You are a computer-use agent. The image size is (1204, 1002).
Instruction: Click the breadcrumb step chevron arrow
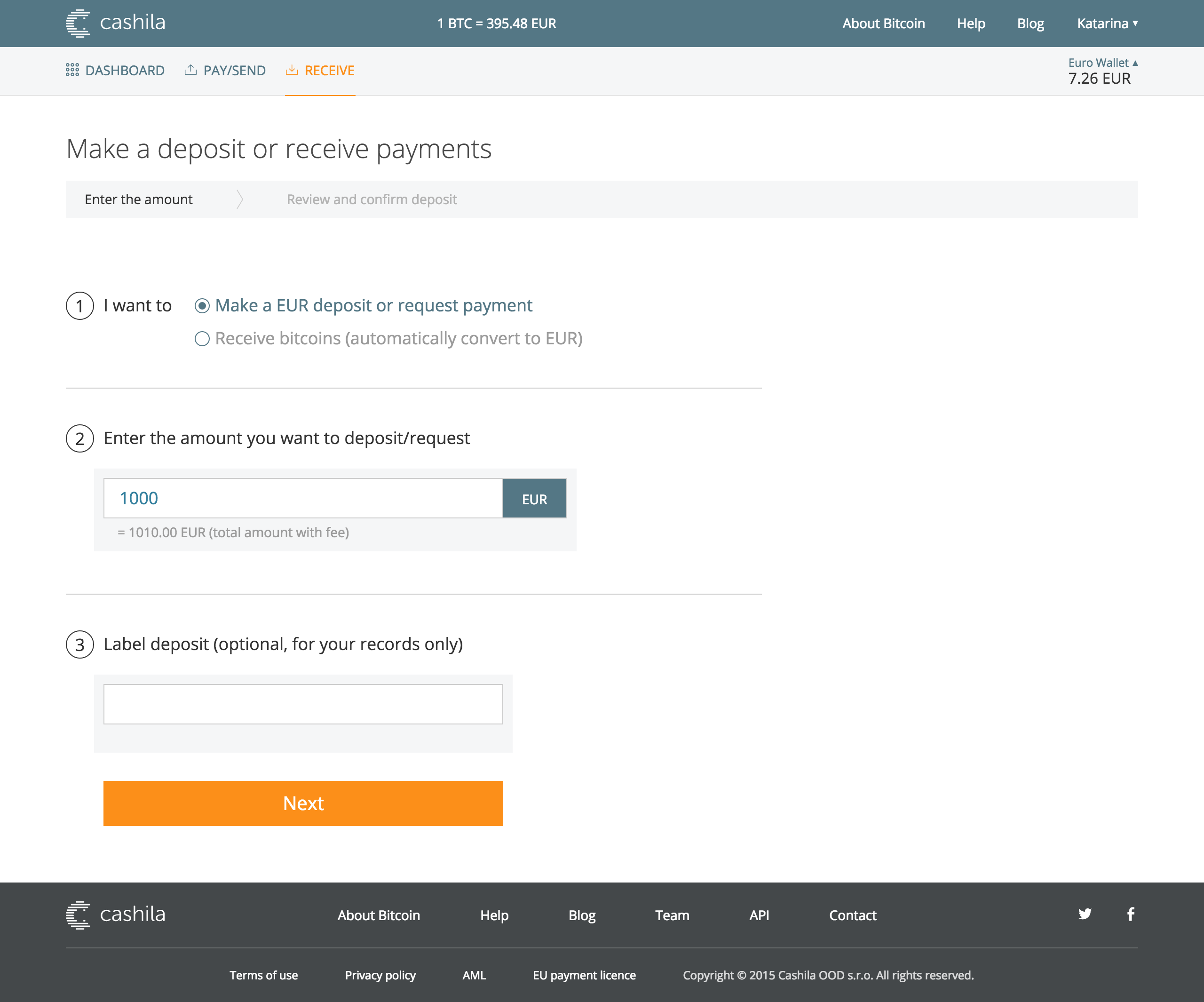click(x=240, y=199)
